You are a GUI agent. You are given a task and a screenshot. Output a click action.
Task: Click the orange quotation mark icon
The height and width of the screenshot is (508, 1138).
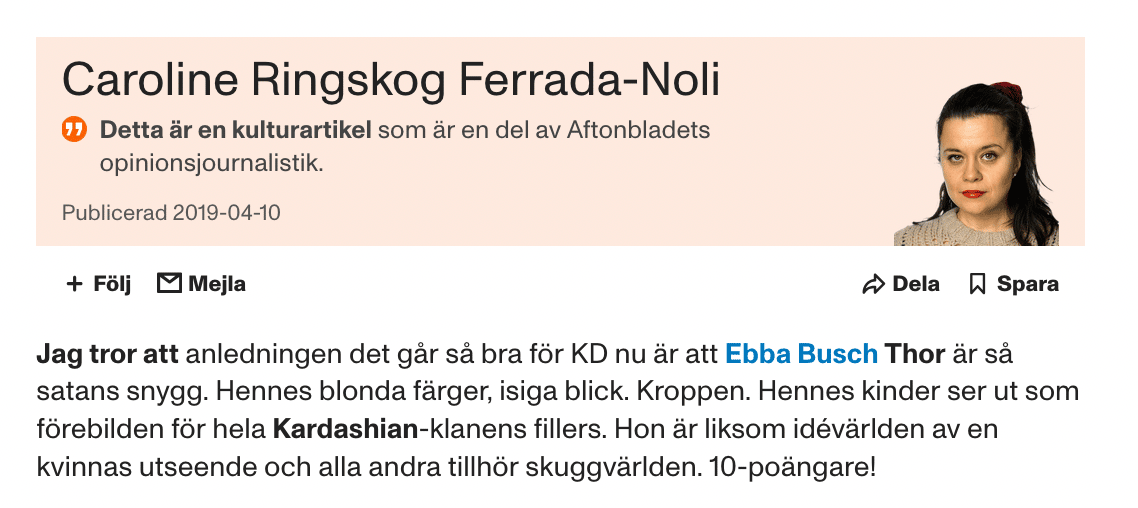click(x=74, y=129)
